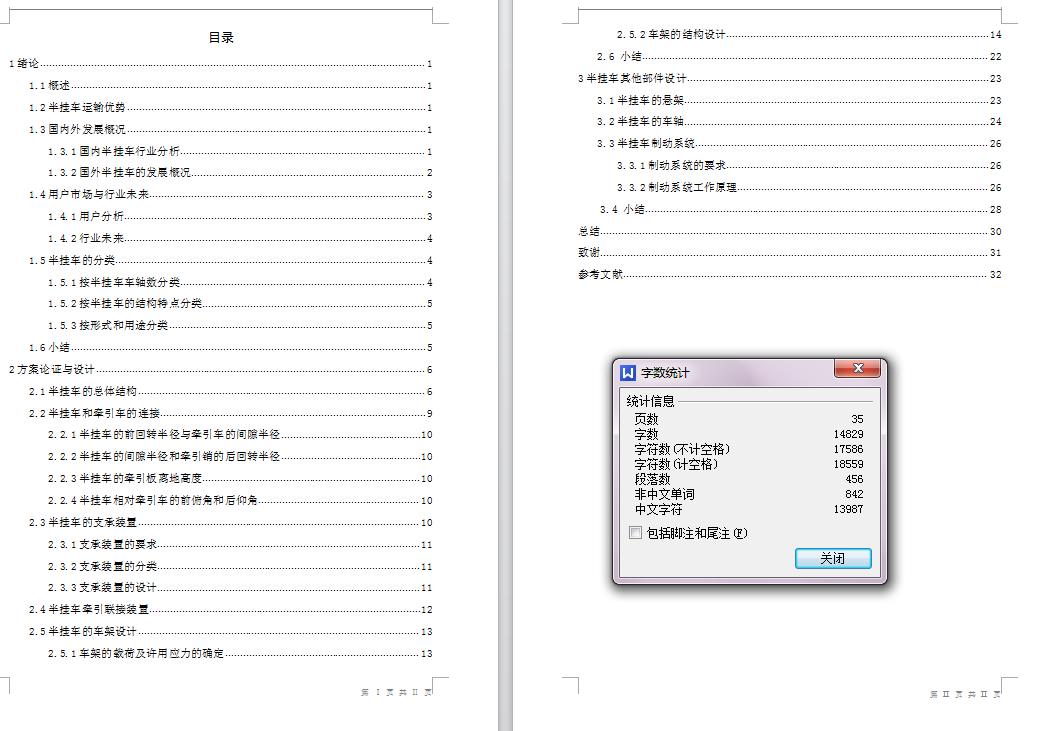
Task: Select TOC line 1.6 小结
Action: 230,348
